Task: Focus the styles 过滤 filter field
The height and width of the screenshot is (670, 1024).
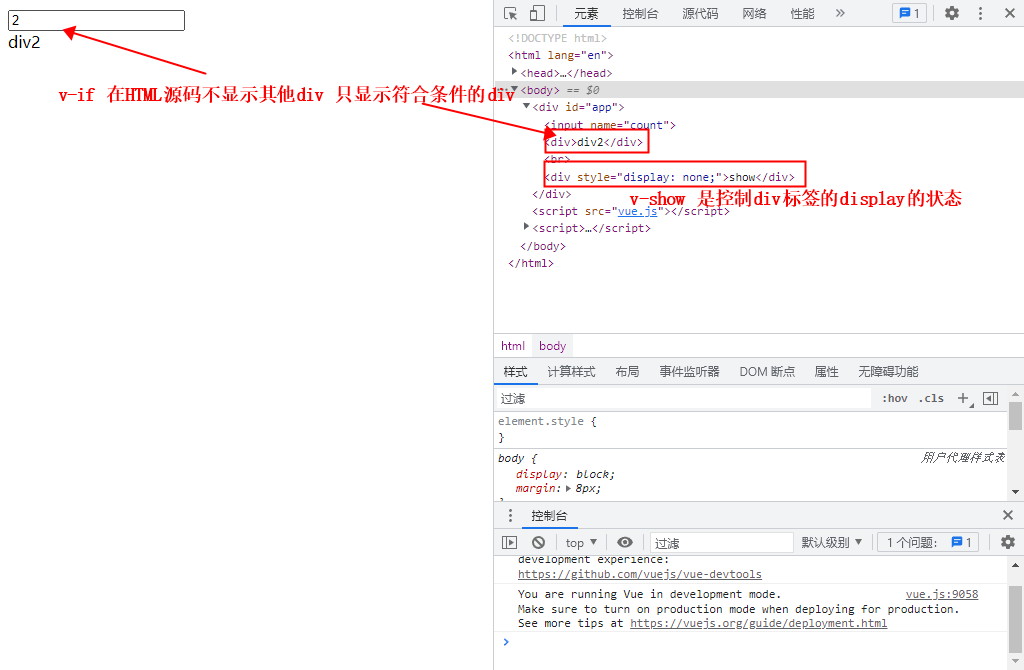Action: tap(682, 399)
